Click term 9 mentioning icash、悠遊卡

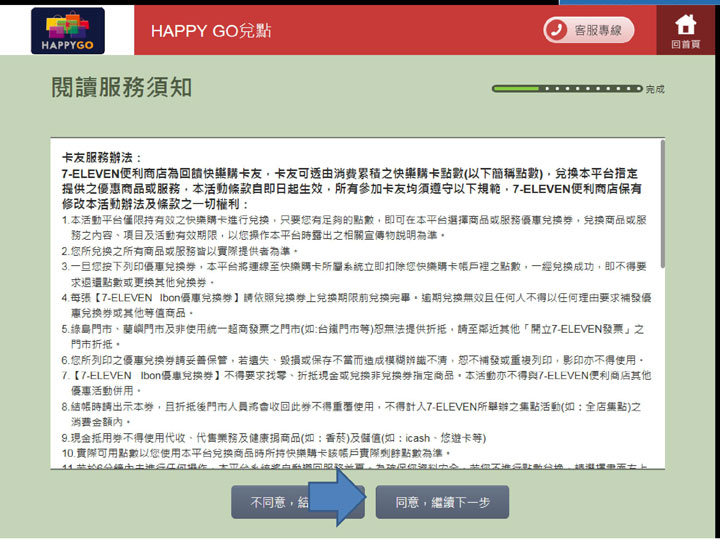(274, 438)
